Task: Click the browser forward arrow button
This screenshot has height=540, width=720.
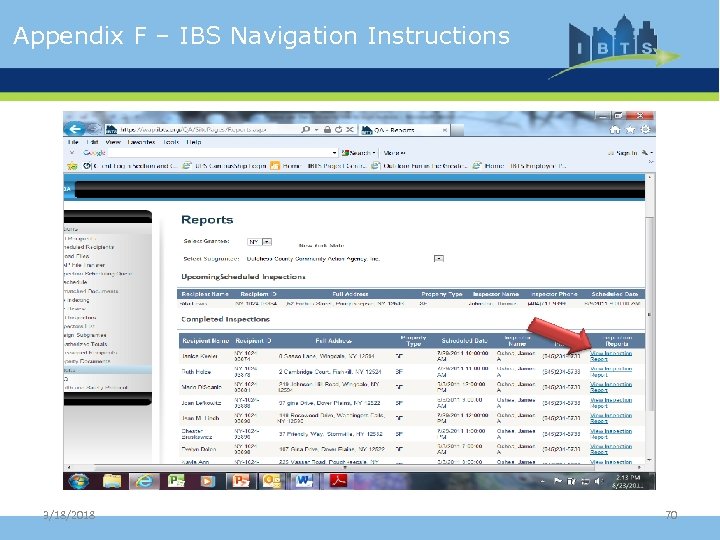Action: click(x=94, y=129)
